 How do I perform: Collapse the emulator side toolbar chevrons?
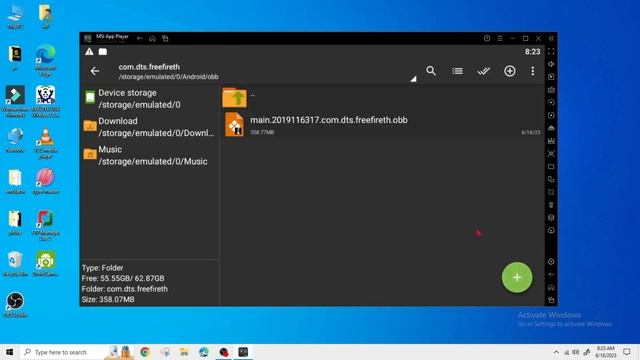point(551,38)
